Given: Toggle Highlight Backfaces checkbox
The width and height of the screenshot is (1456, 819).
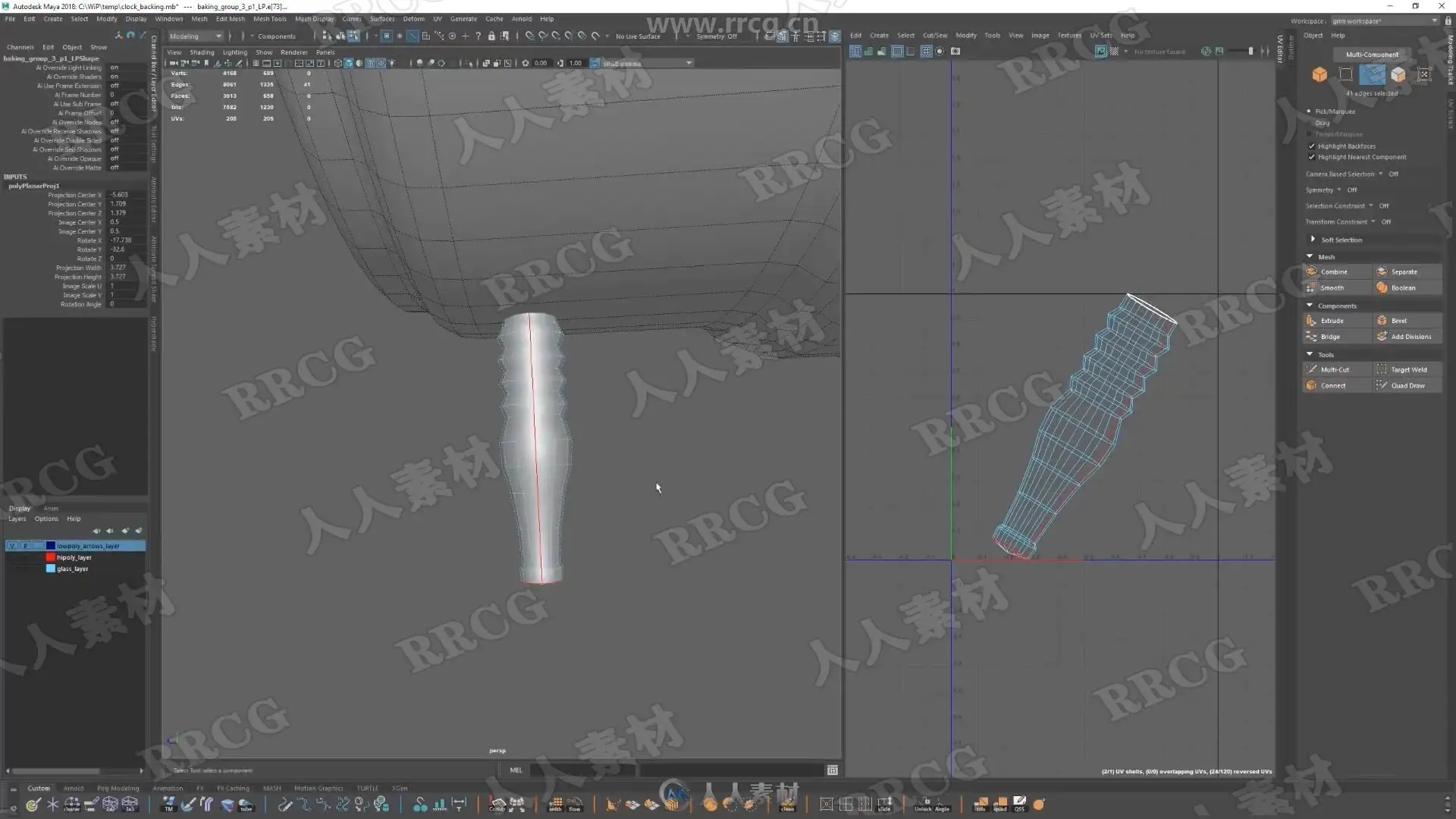Looking at the screenshot, I should pyautogui.click(x=1312, y=146).
